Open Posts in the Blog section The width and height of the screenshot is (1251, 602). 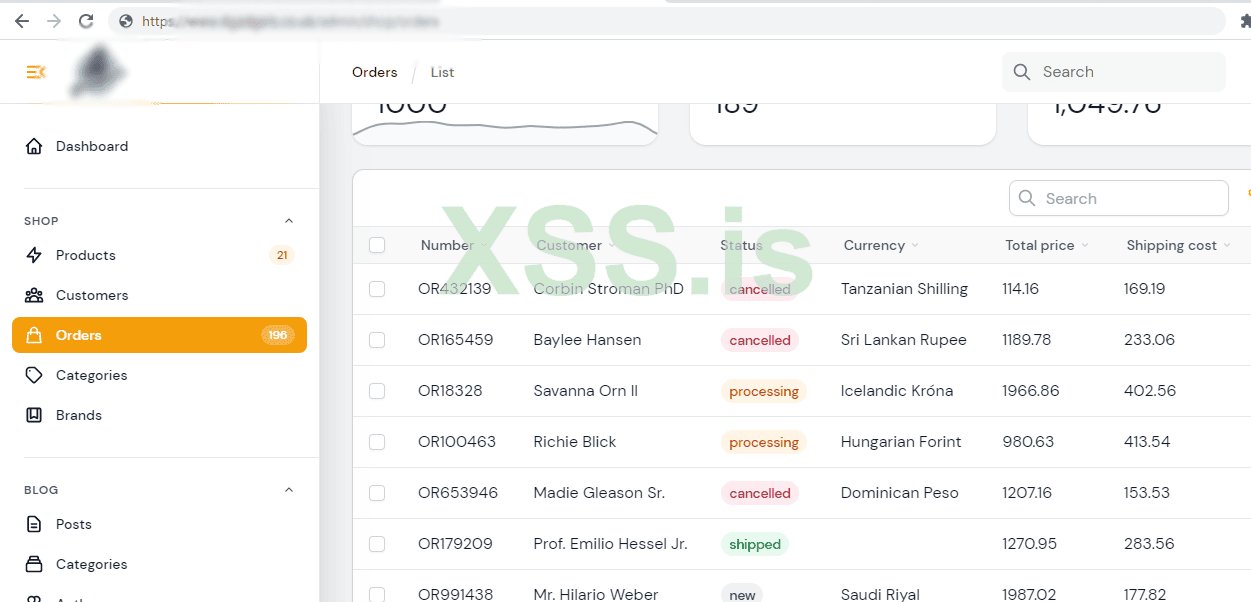tap(159, 524)
